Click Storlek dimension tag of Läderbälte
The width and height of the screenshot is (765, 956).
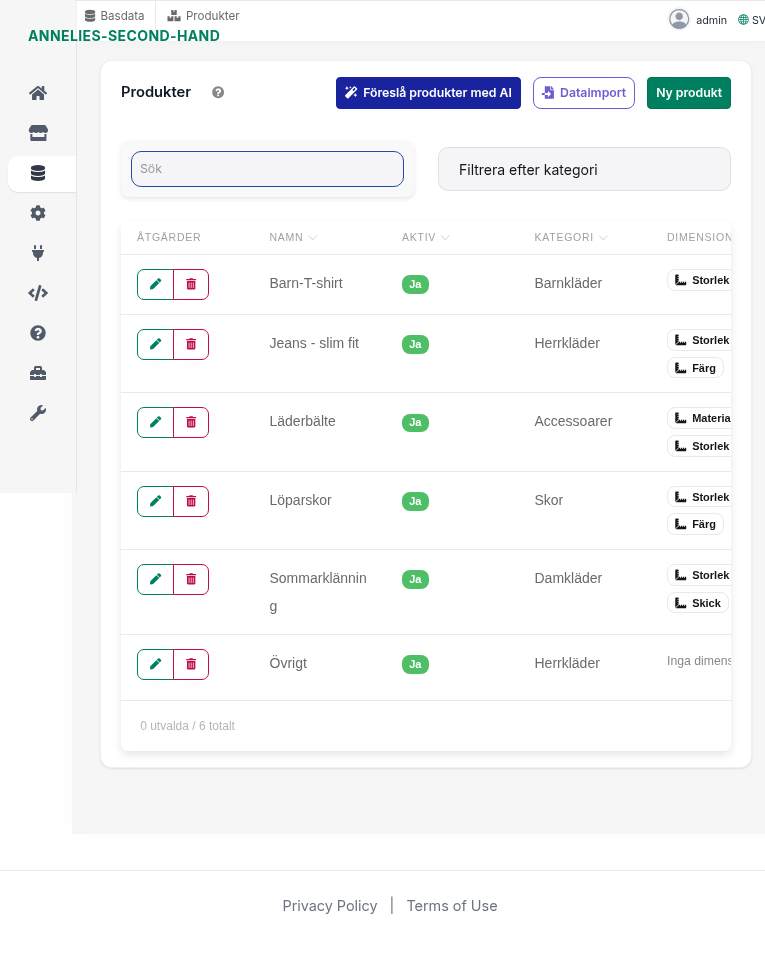click(x=699, y=446)
